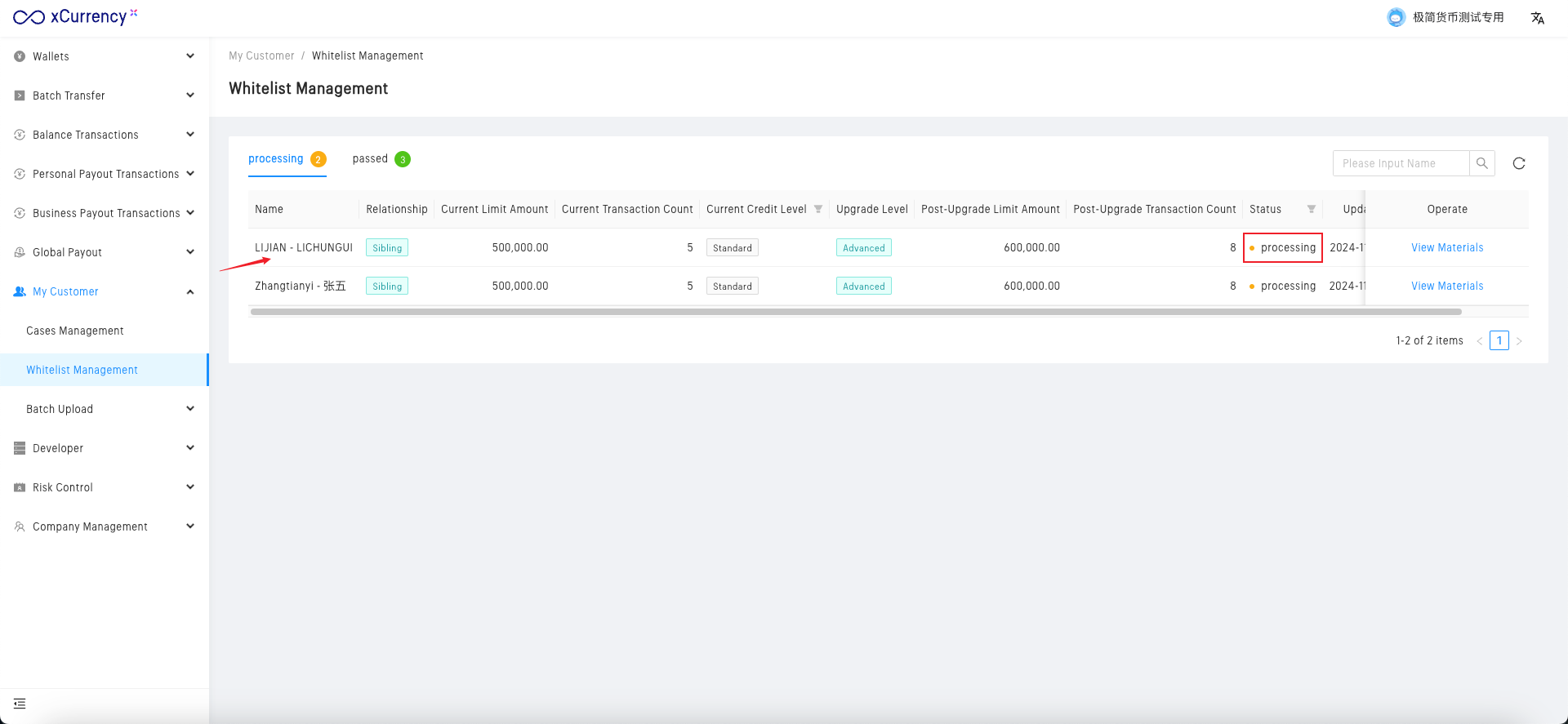Click the user avatar icon

click(1396, 17)
